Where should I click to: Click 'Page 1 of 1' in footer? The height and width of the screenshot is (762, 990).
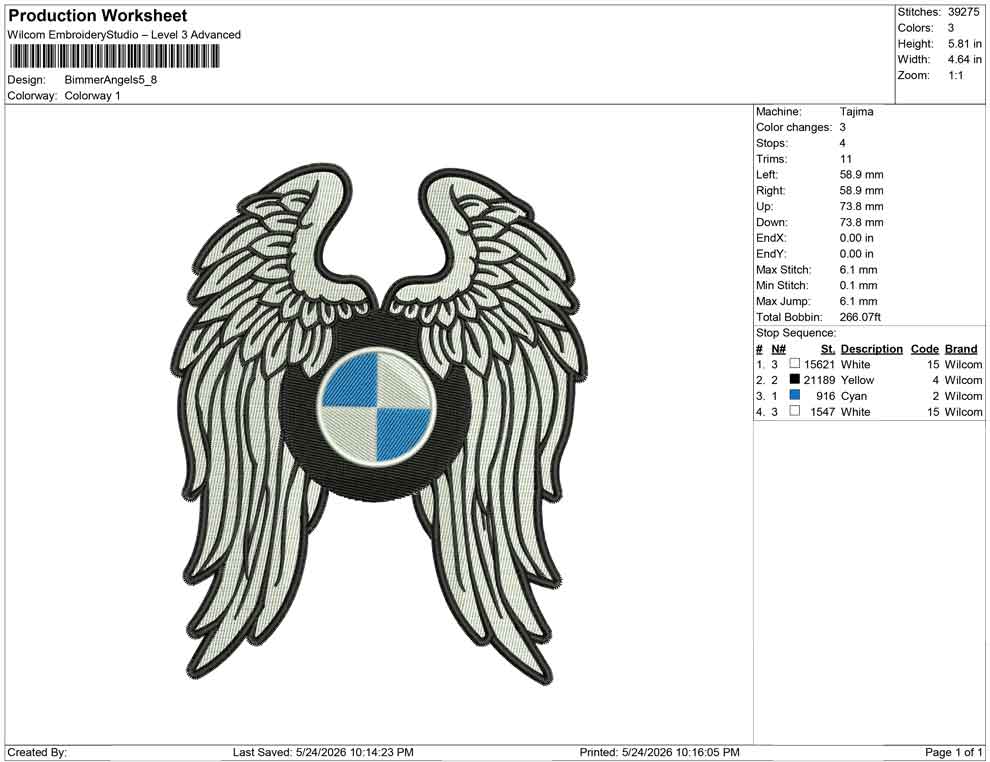(954, 752)
